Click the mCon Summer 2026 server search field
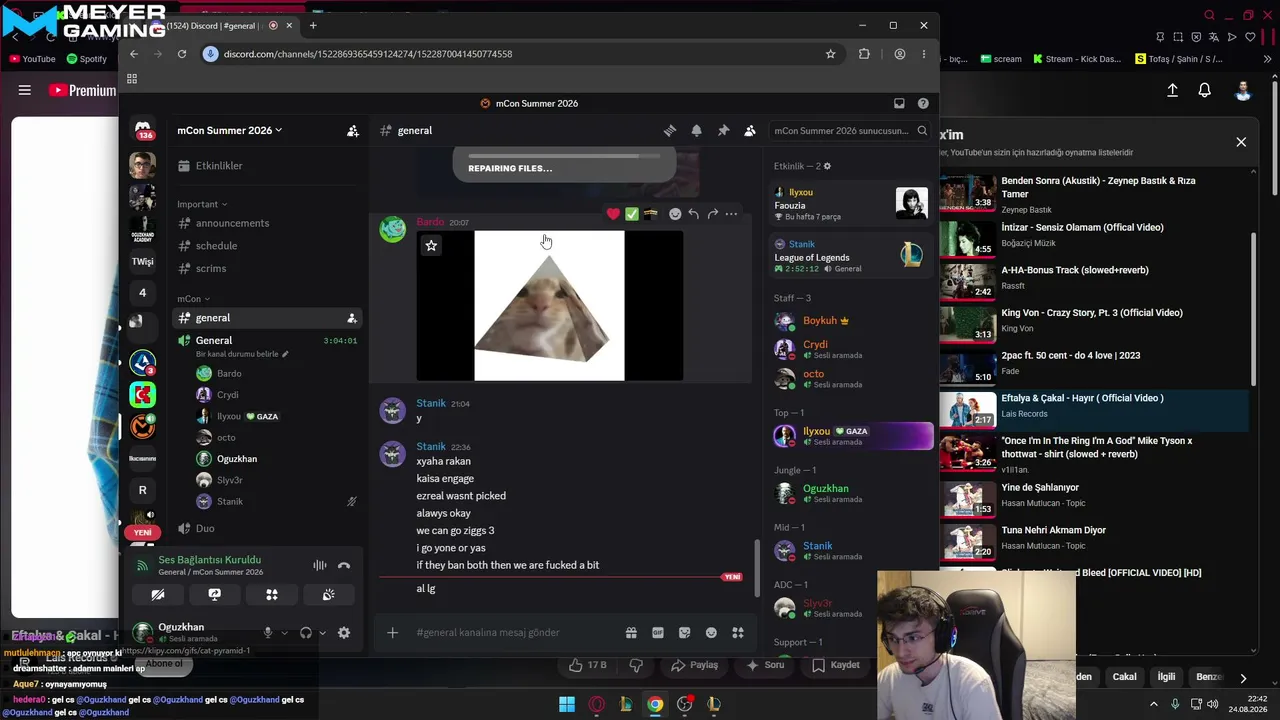The image size is (1280, 720). point(850,131)
